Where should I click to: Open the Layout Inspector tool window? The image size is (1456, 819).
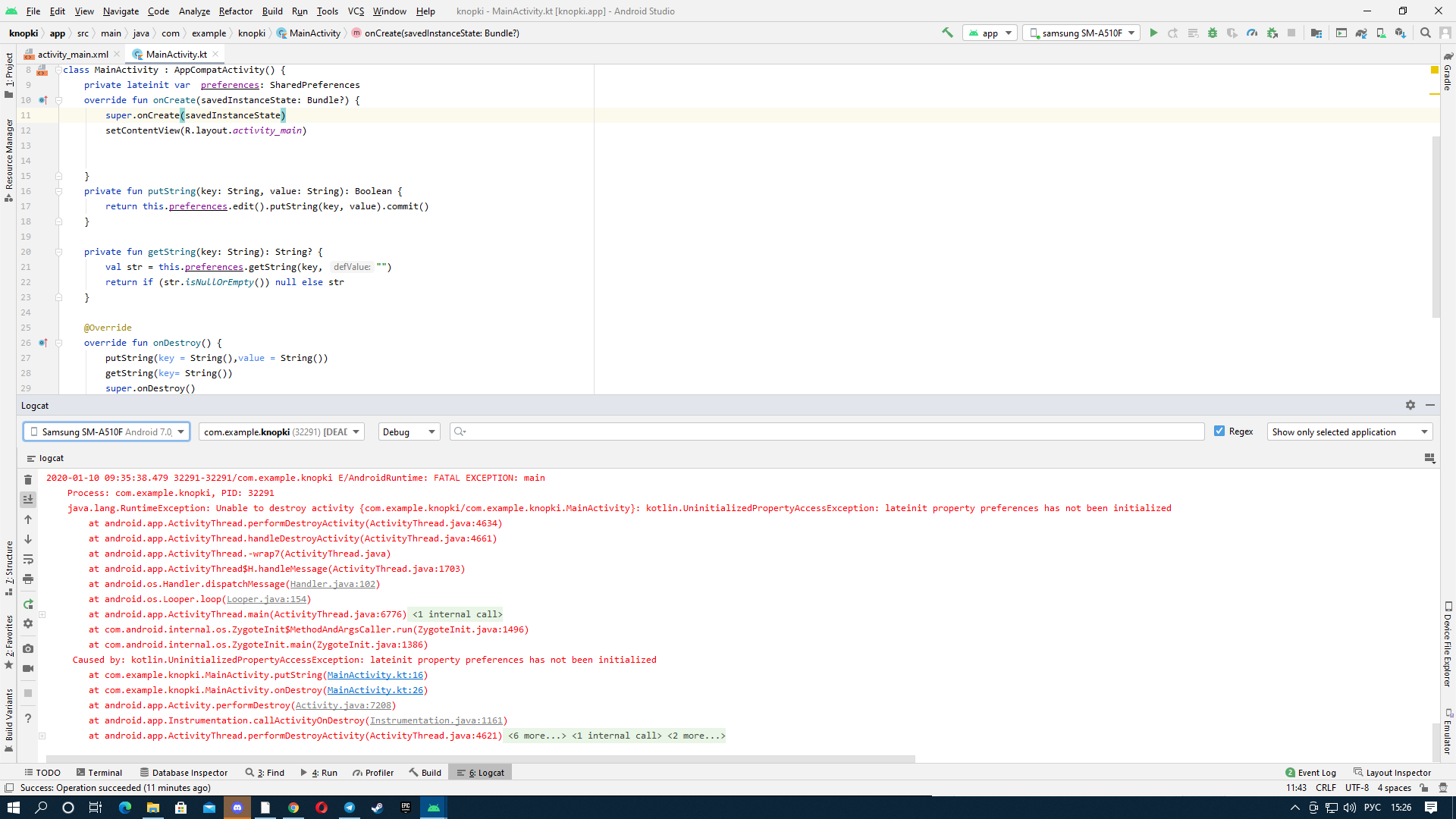point(1392,772)
